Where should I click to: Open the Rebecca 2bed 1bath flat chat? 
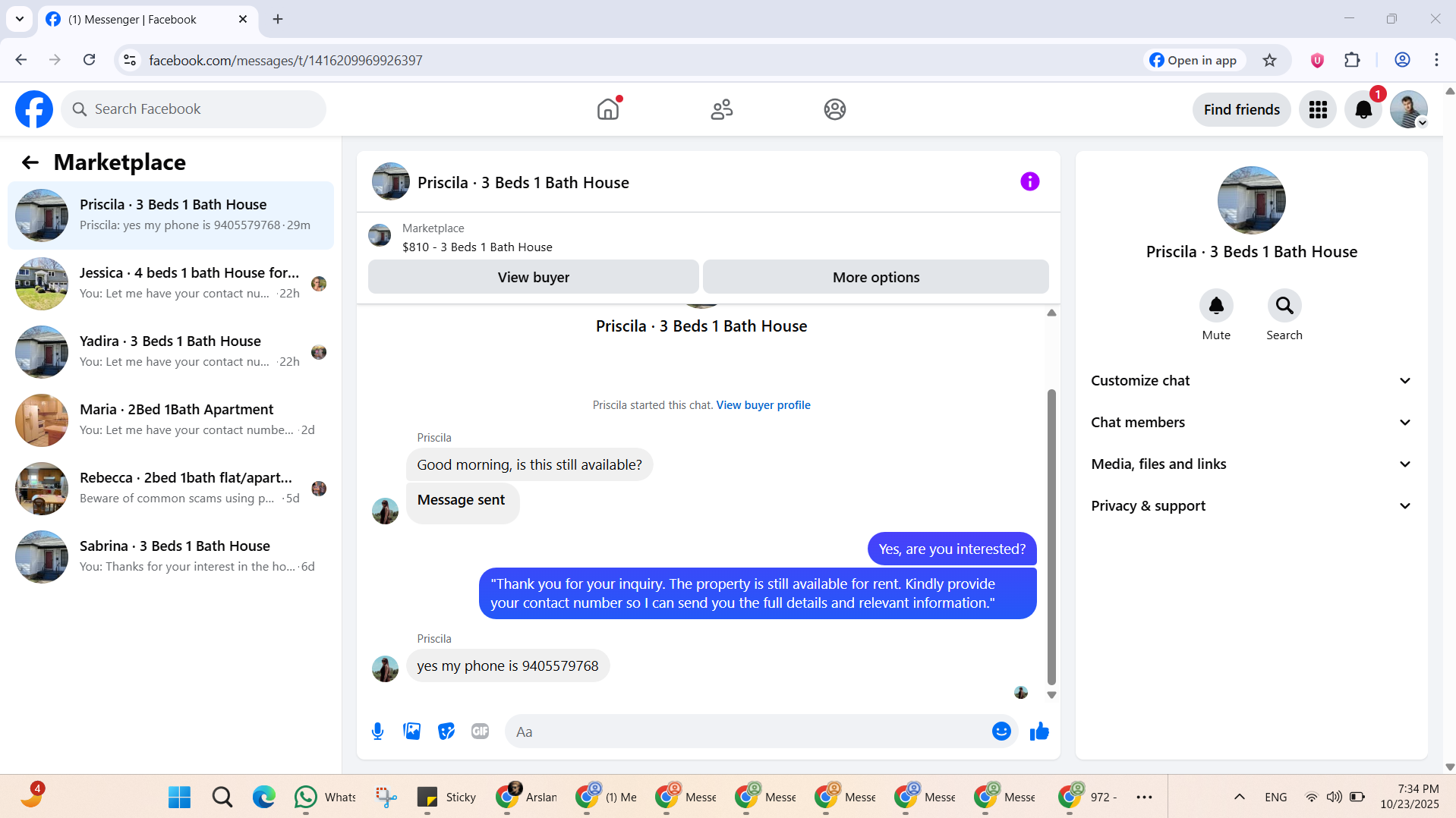coord(171,489)
